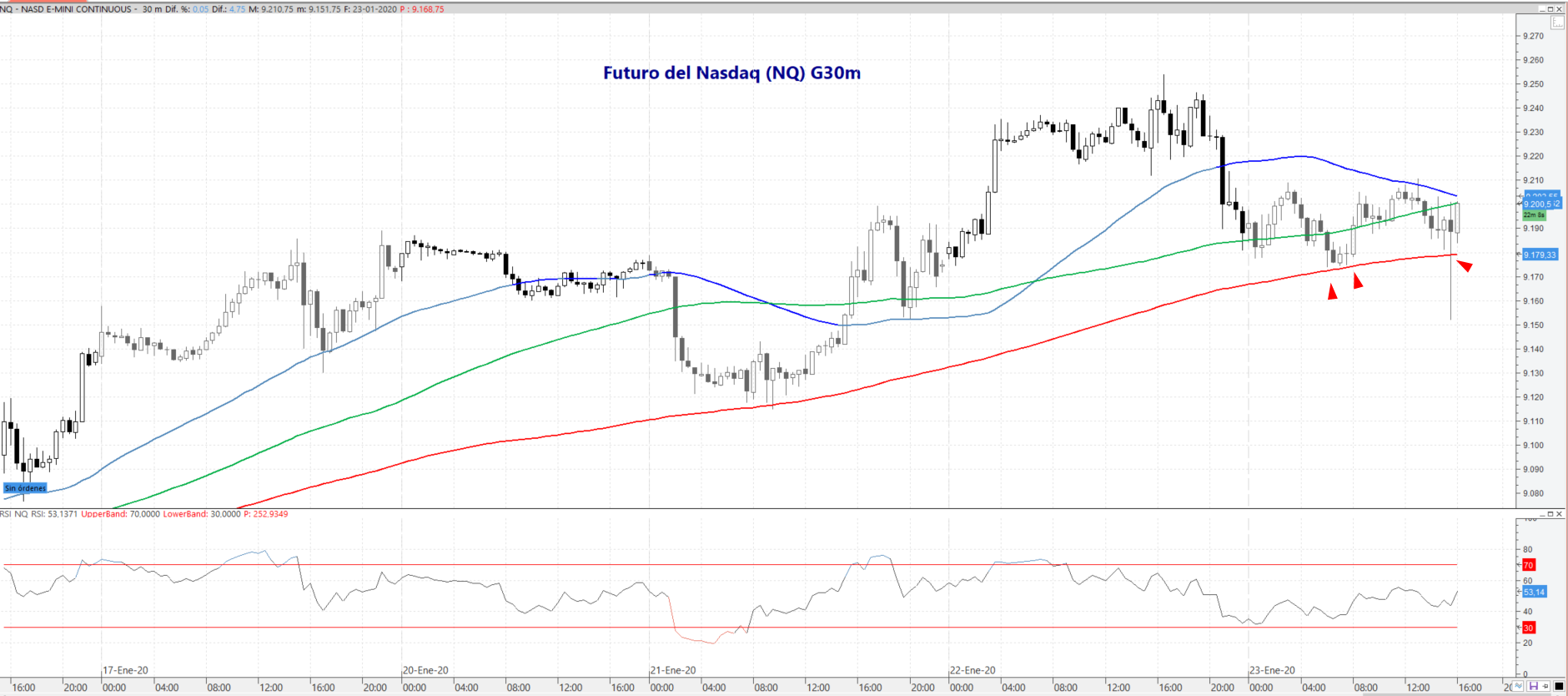Image resolution: width=1568 pixels, height=696 pixels.
Task: Open the black color swatch in the bottom corner
Action: [x=1559, y=686]
